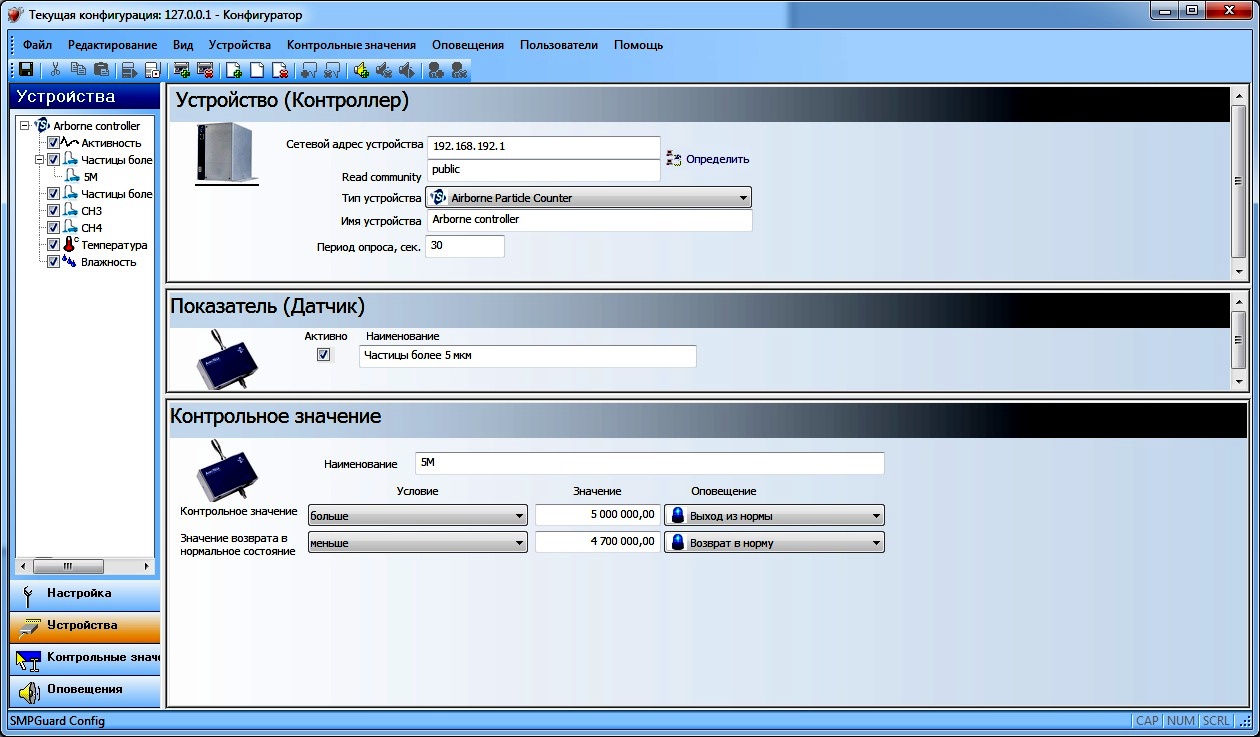Click the Paste clipboard toolbar icon

click(x=101, y=70)
